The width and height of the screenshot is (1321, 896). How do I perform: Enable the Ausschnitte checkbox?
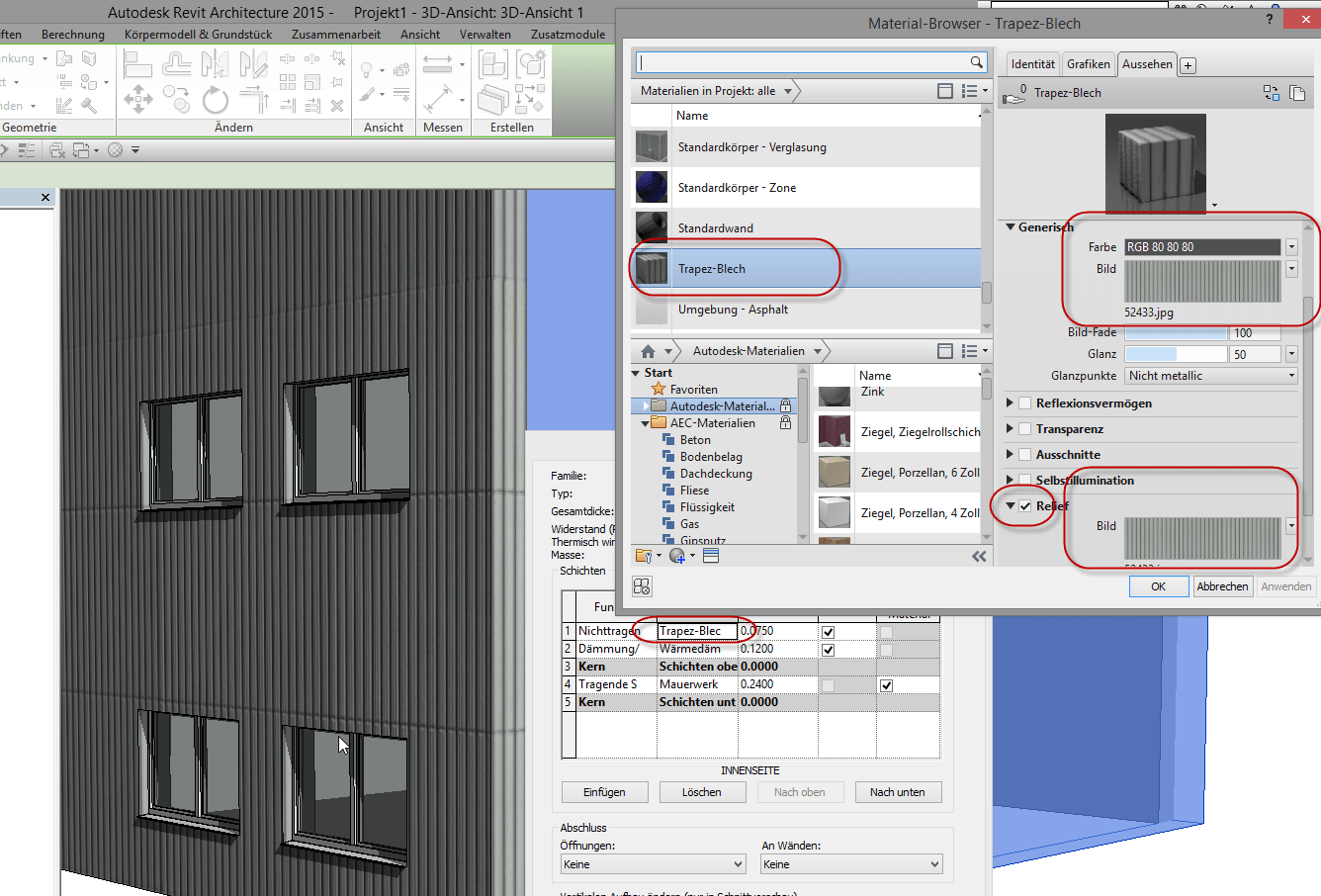(1025, 455)
